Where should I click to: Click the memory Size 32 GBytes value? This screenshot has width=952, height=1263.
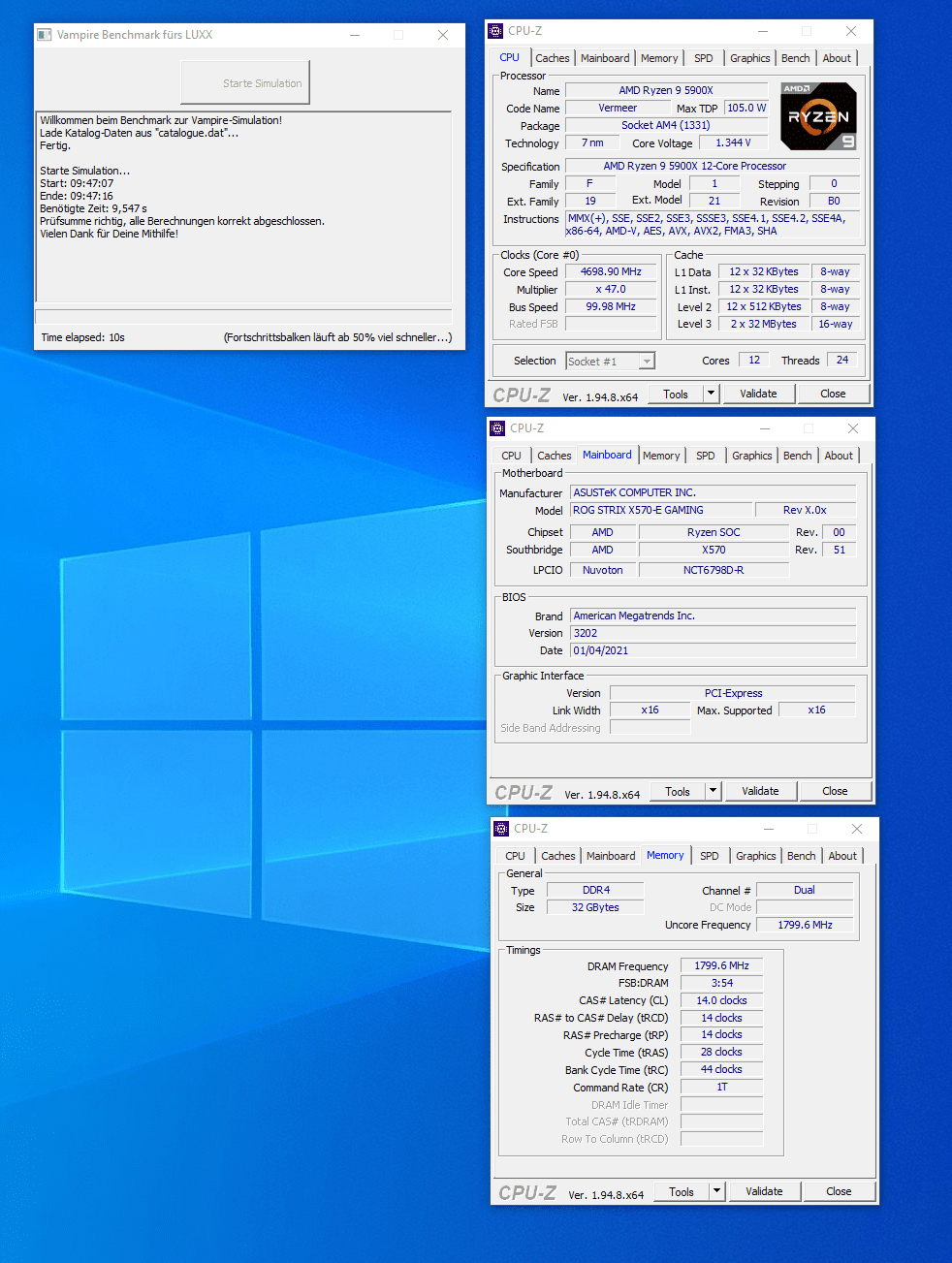(595, 907)
